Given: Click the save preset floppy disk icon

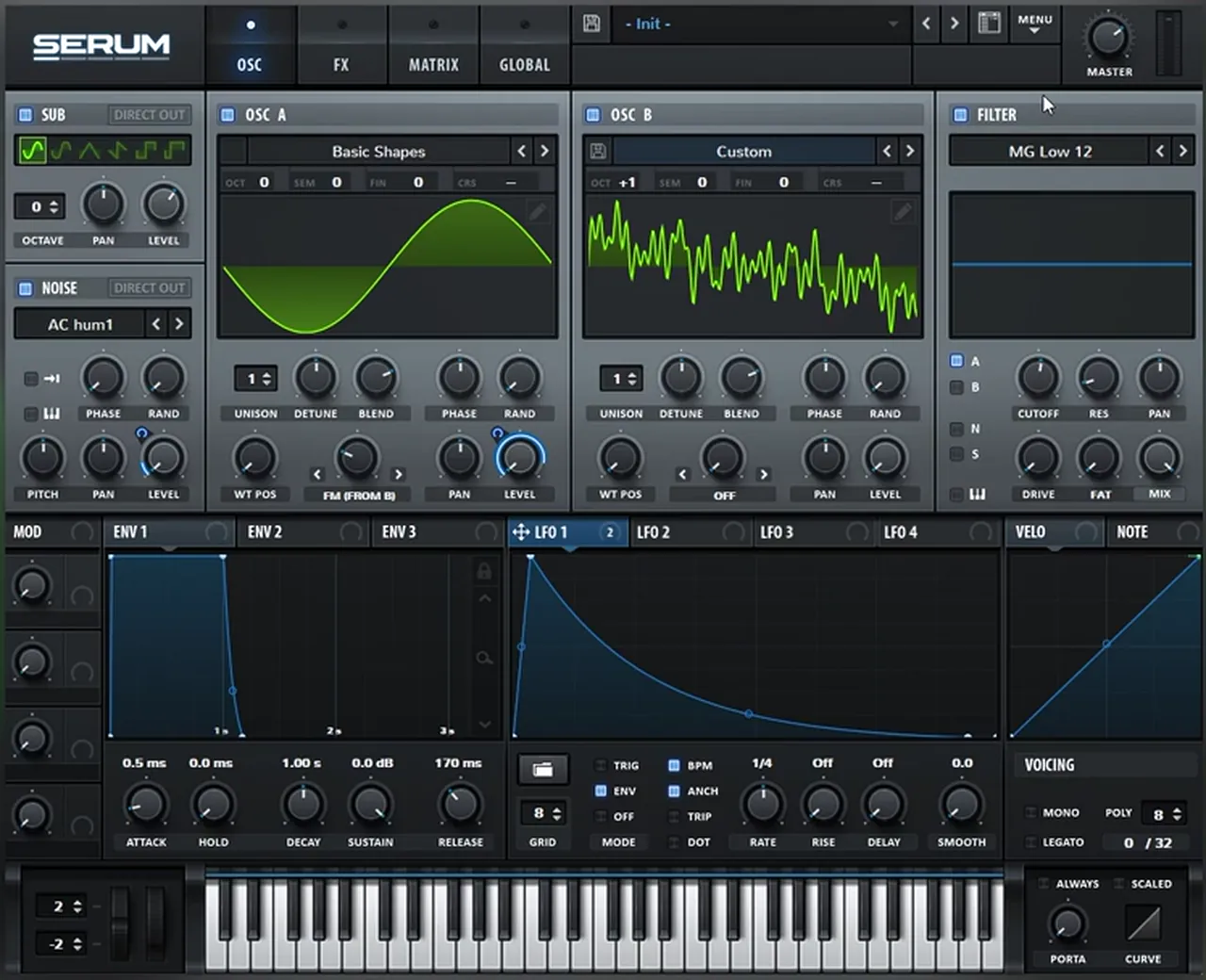Looking at the screenshot, I should click(x=592, y=24).
